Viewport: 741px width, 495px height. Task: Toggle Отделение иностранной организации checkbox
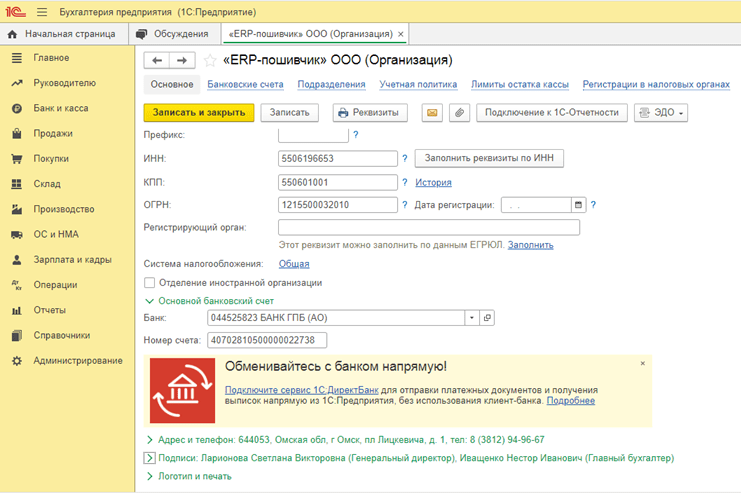click(x=149, y=283)
